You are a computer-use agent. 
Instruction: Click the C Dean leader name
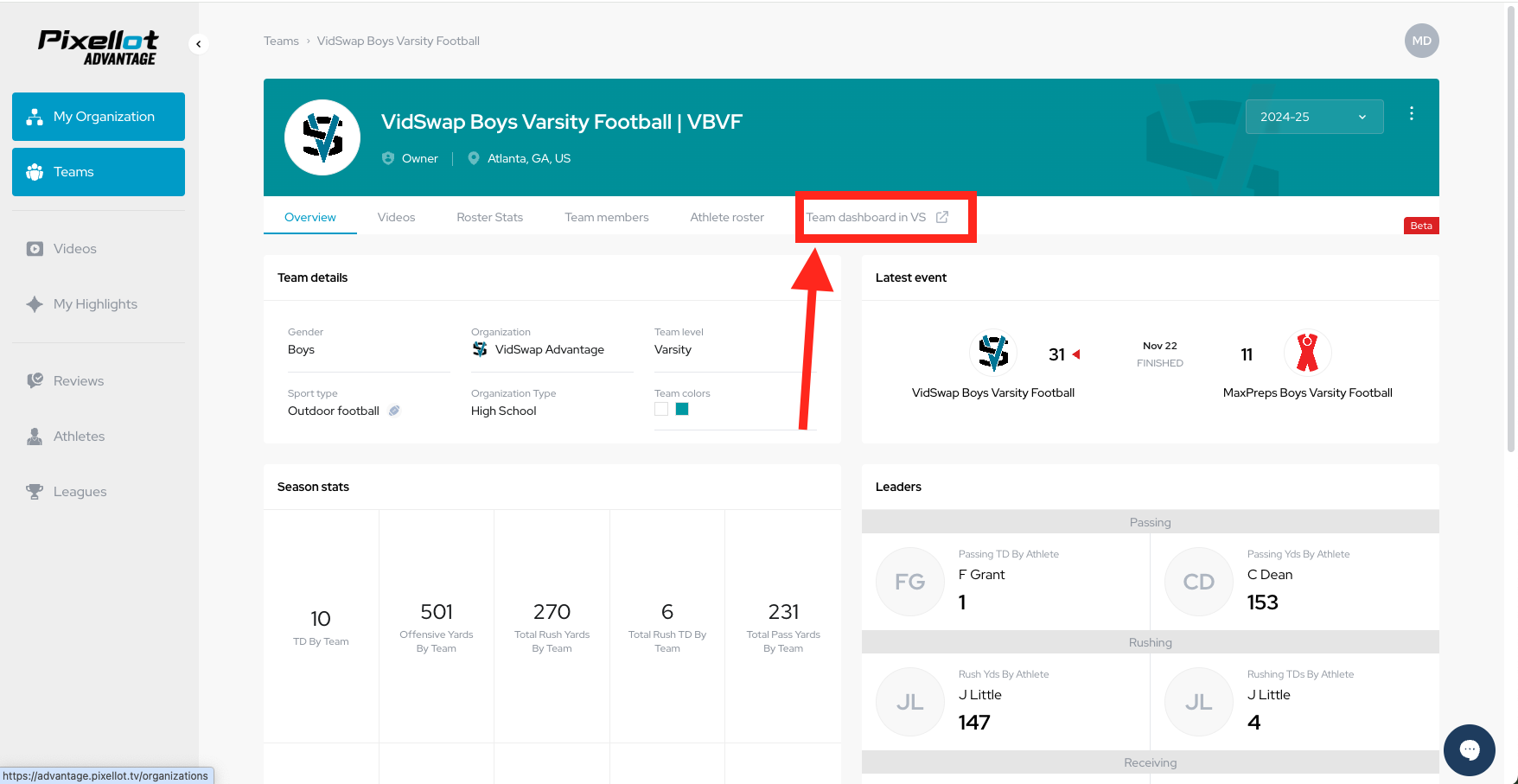[x=1270, y=575]
